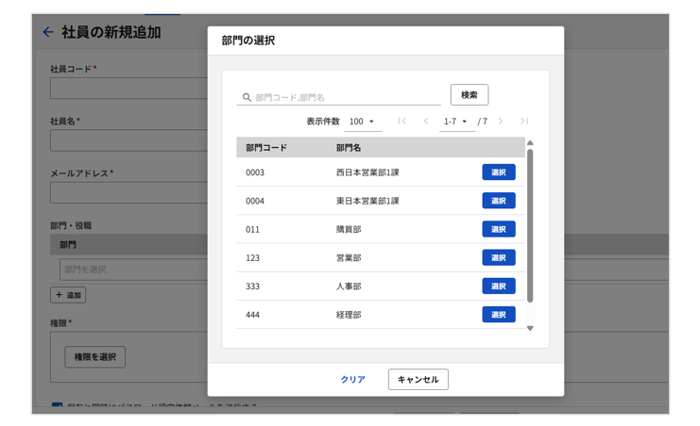Viewport: 700px width, 426px height.
Task: Click the 表示件数 label
Action: coord(323,121)
